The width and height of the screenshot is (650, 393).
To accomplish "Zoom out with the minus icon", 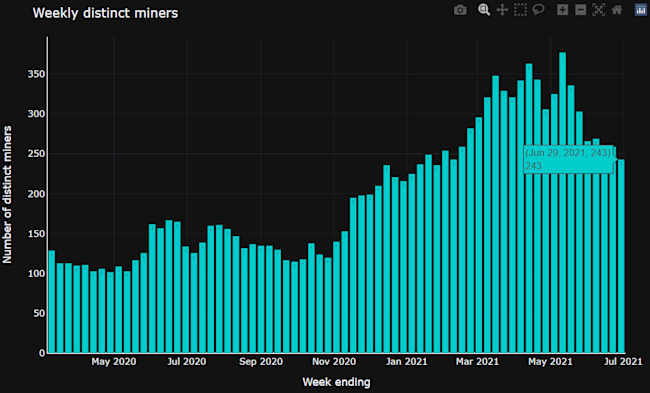I will (x=581, y=10).
